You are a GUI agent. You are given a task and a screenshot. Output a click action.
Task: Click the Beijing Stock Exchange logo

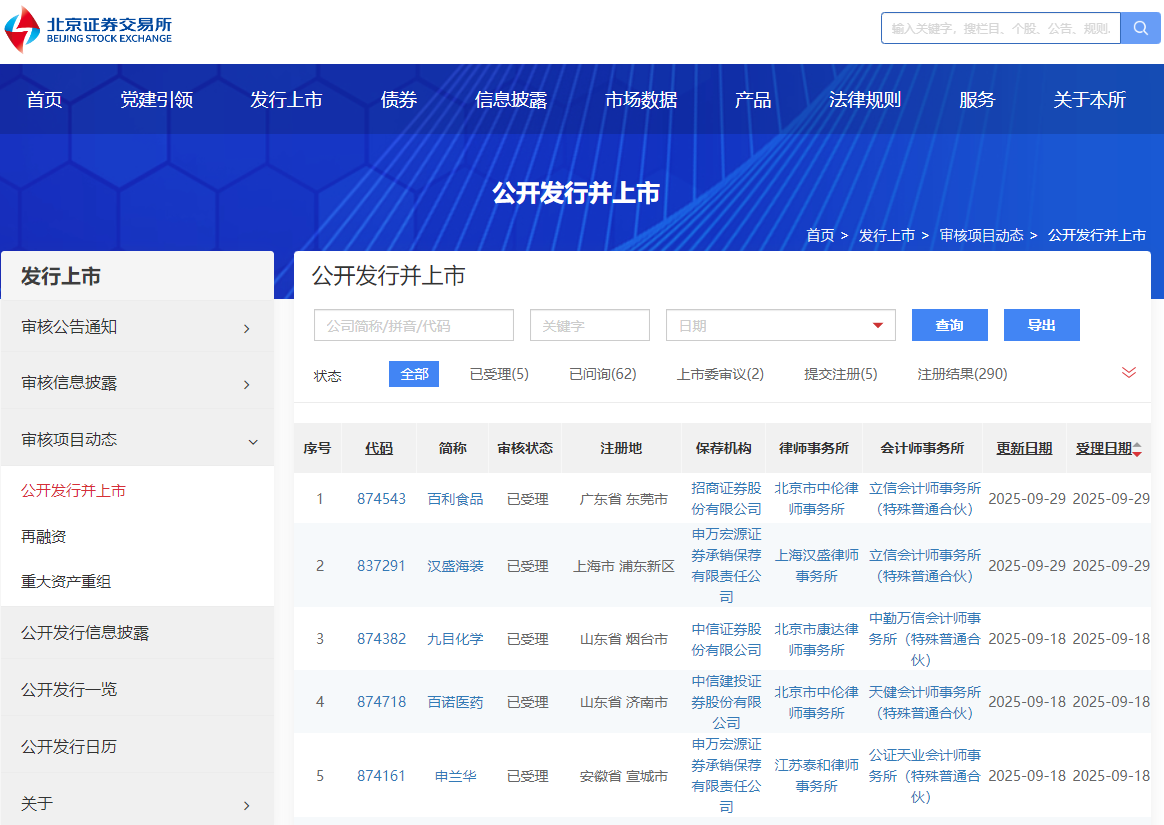[x=89, y=29]
